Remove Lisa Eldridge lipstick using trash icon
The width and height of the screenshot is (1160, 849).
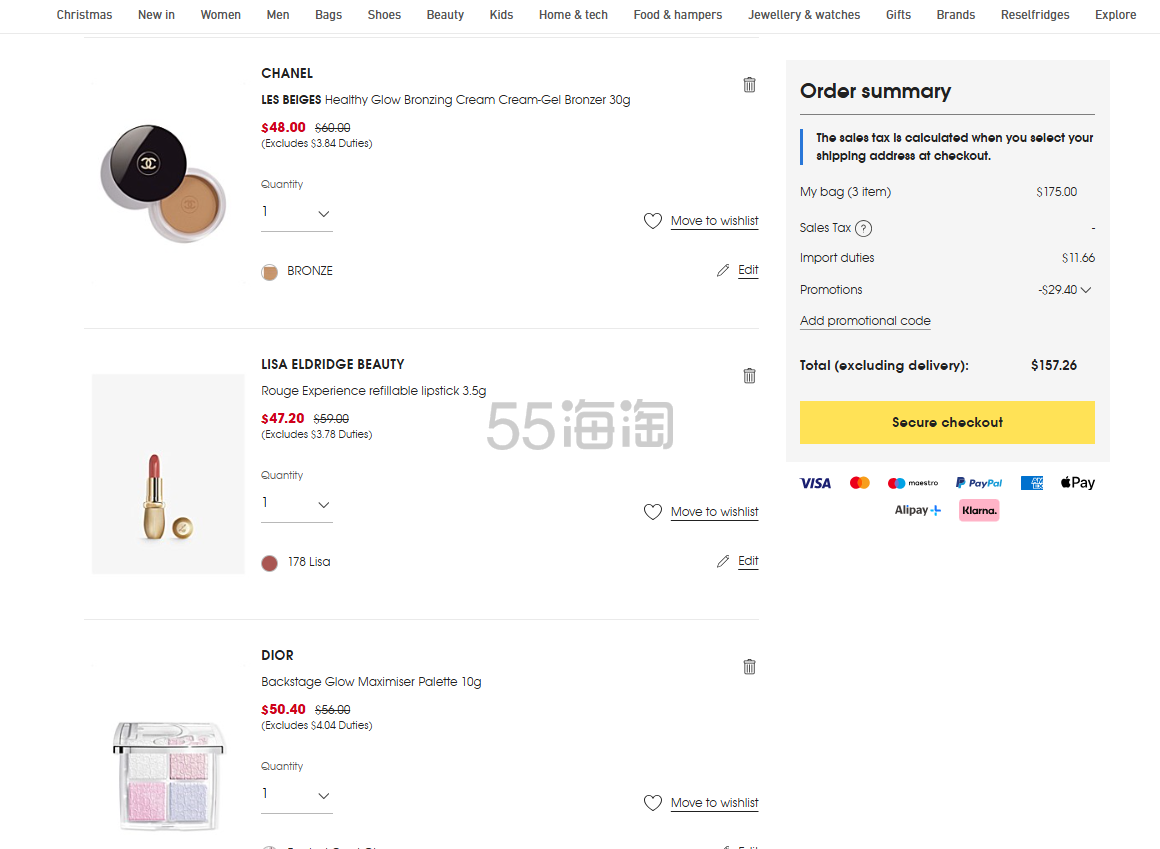click(749, 376)
